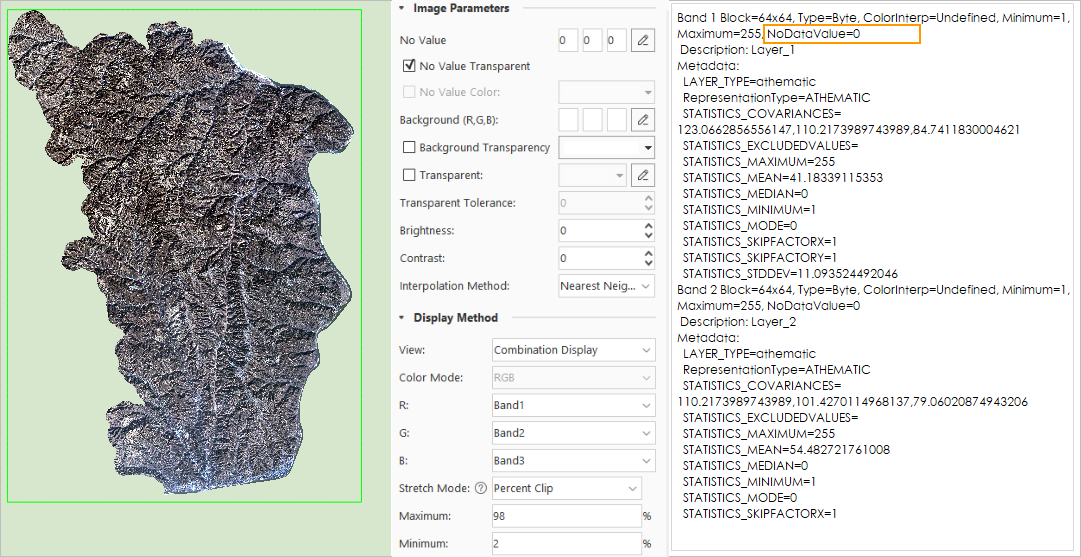
Task: Uncheck the No Value Transparent checkbox
Action: [408, 66]
